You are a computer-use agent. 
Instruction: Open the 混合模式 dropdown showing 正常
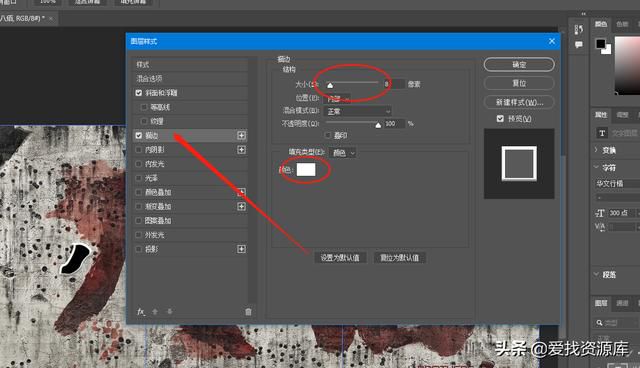(x=358, y=111)
